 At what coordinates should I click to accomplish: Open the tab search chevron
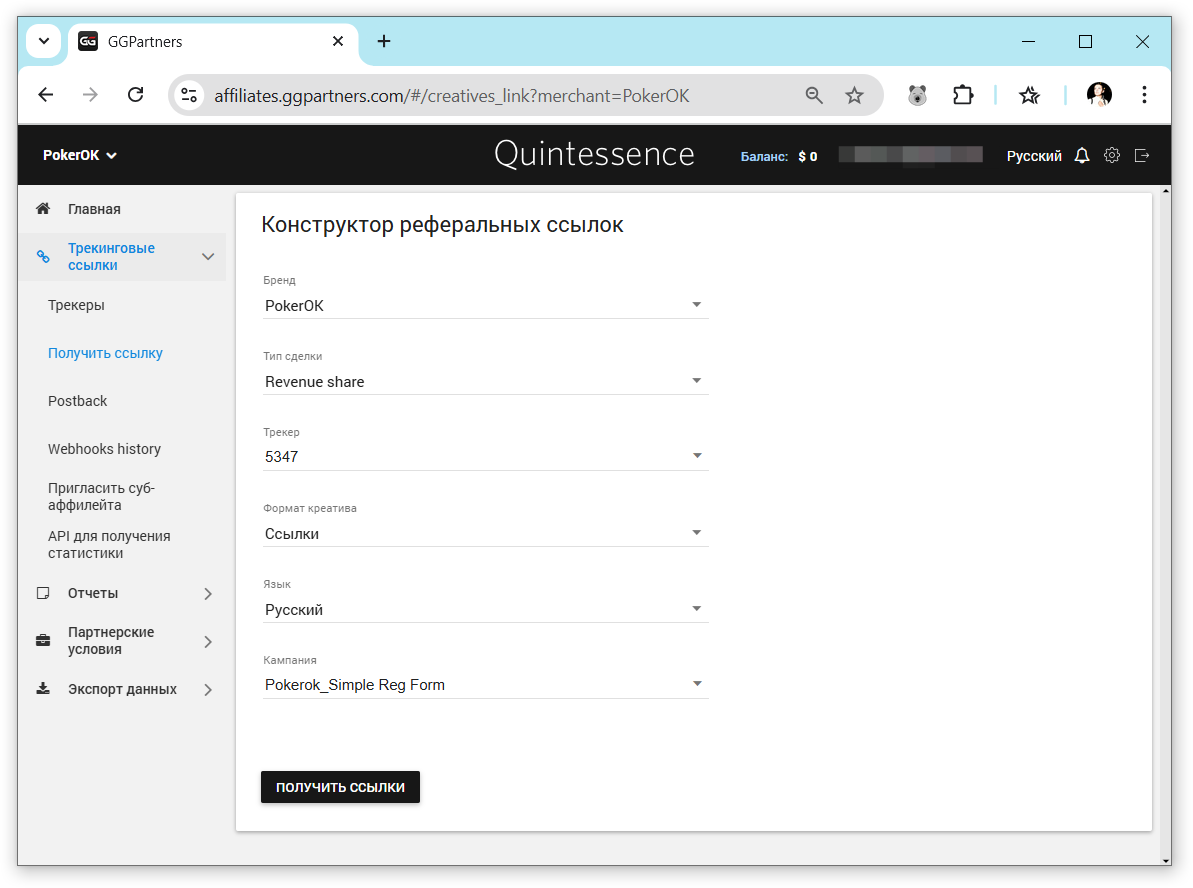(x=43, y=41)
